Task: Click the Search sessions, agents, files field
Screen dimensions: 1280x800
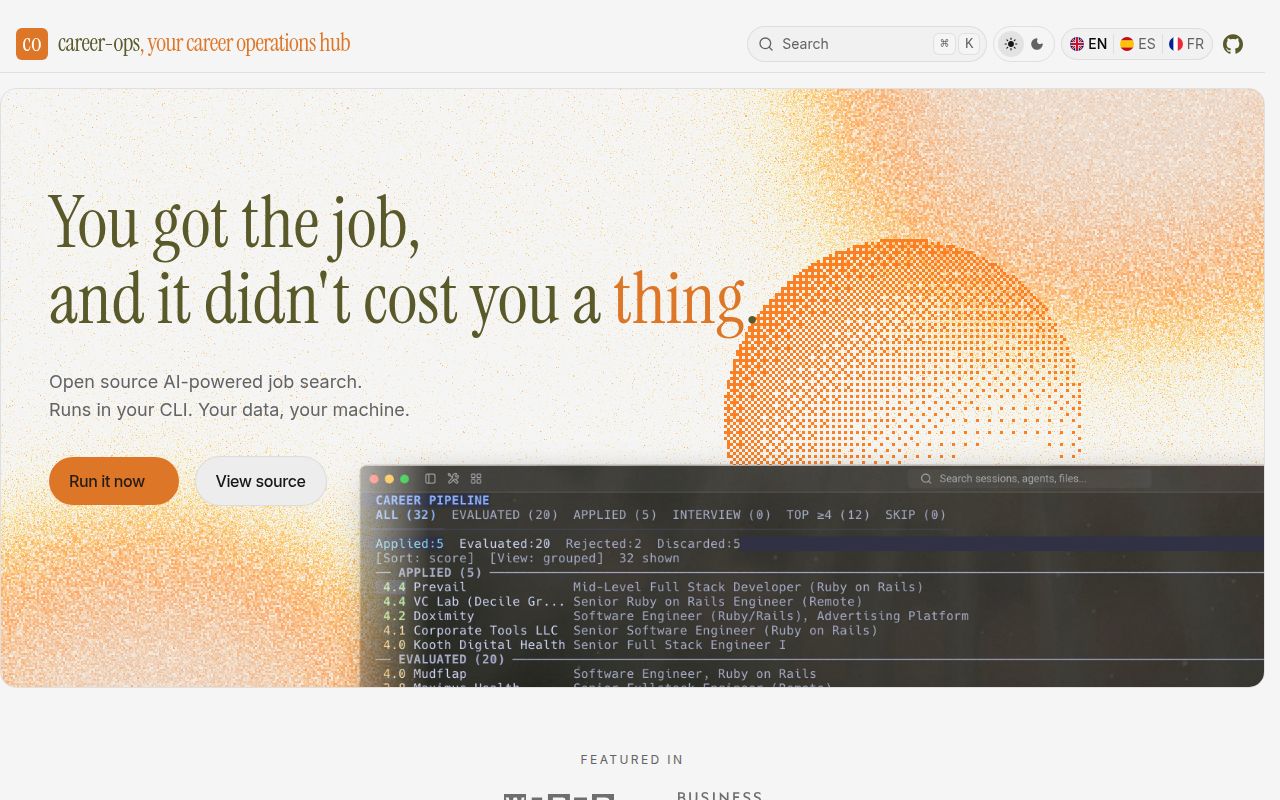Action: [1029, 479]
